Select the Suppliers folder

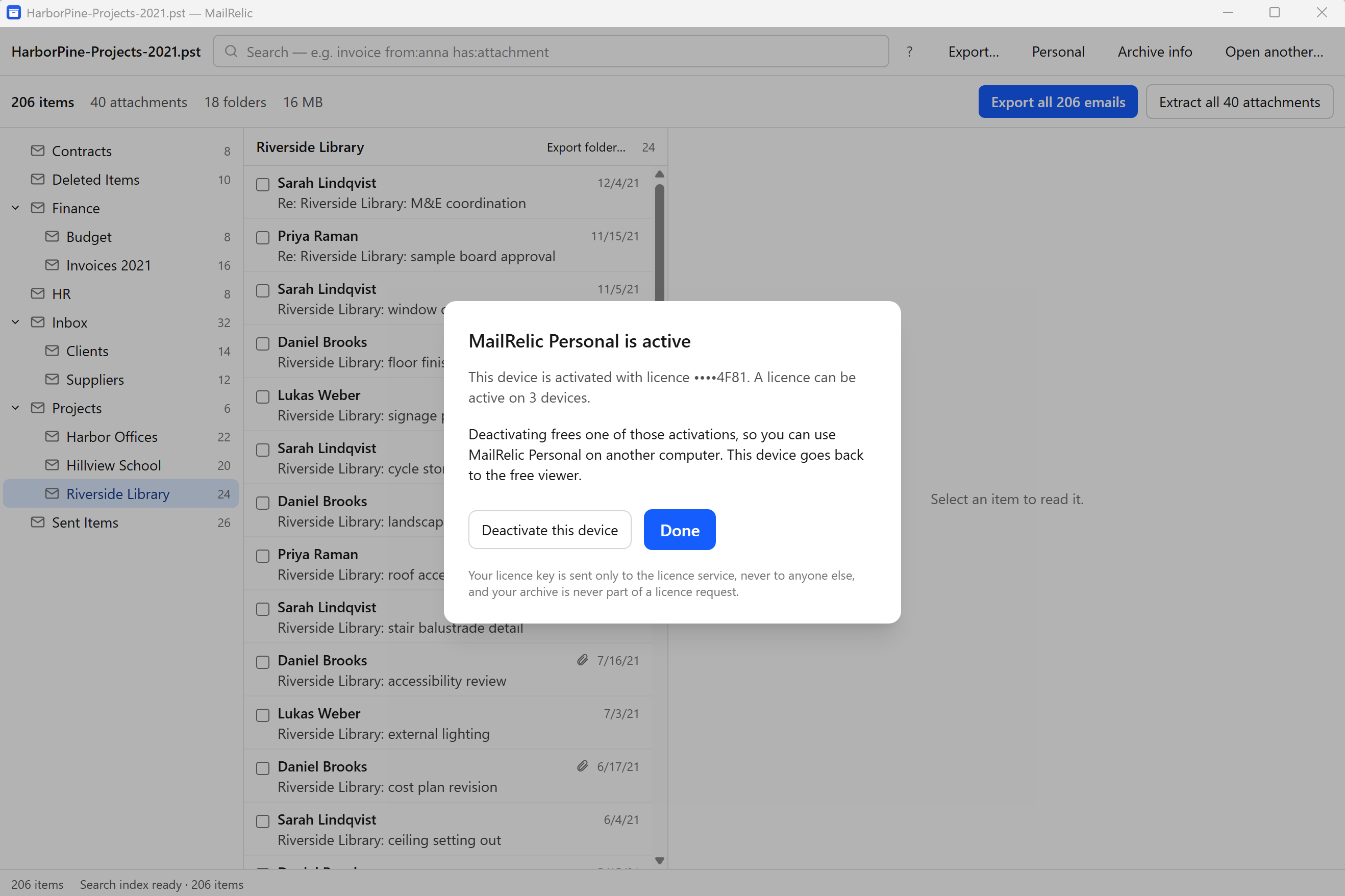coord(121,380)
